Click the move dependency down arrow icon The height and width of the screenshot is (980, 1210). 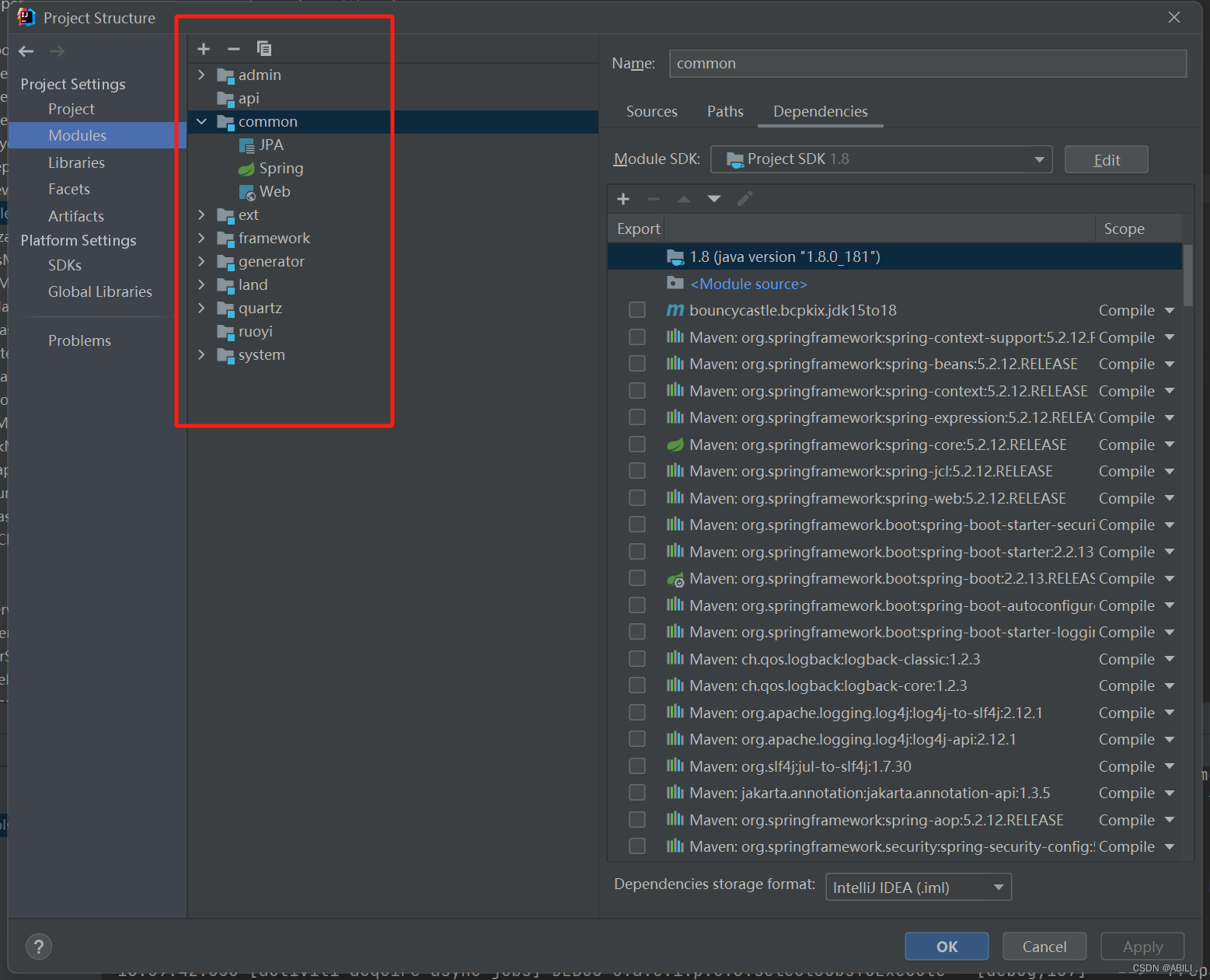click(x=713, y=199)
